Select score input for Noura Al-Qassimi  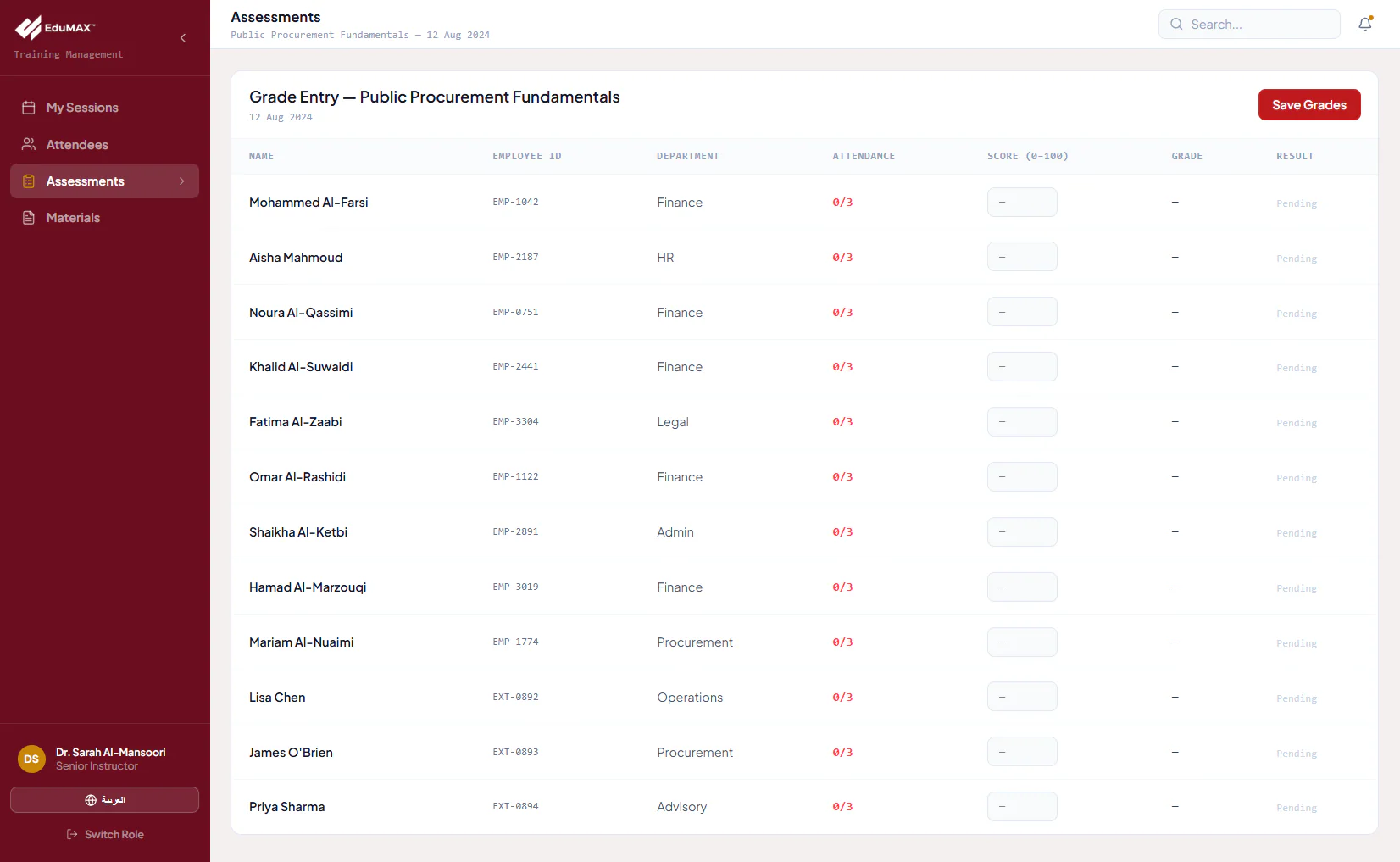[x=1022, y=312]
